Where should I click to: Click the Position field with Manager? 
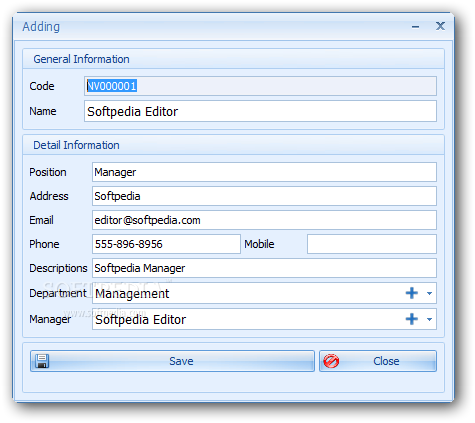click(x=264, y=172)
